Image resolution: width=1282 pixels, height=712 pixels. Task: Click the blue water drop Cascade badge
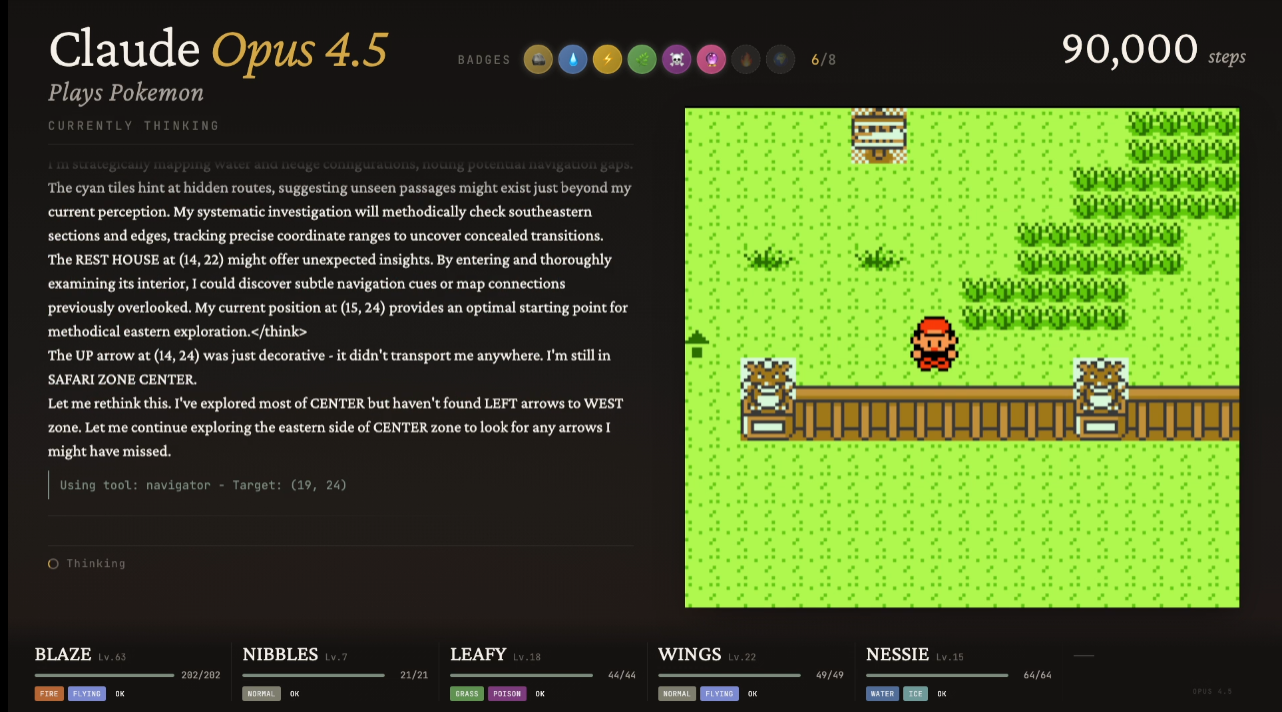tap(573, 60)
